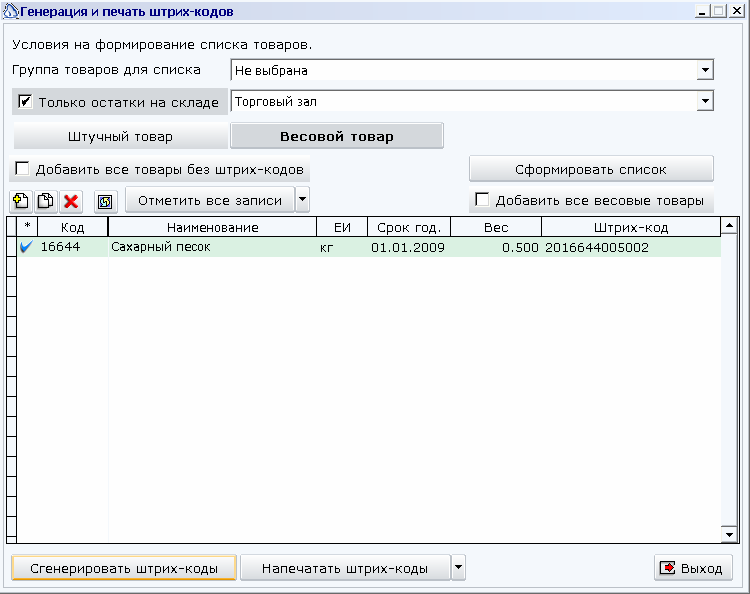Toggle 'Только остатки на складе' checkbox
The image size is (750, 594).
26,102
